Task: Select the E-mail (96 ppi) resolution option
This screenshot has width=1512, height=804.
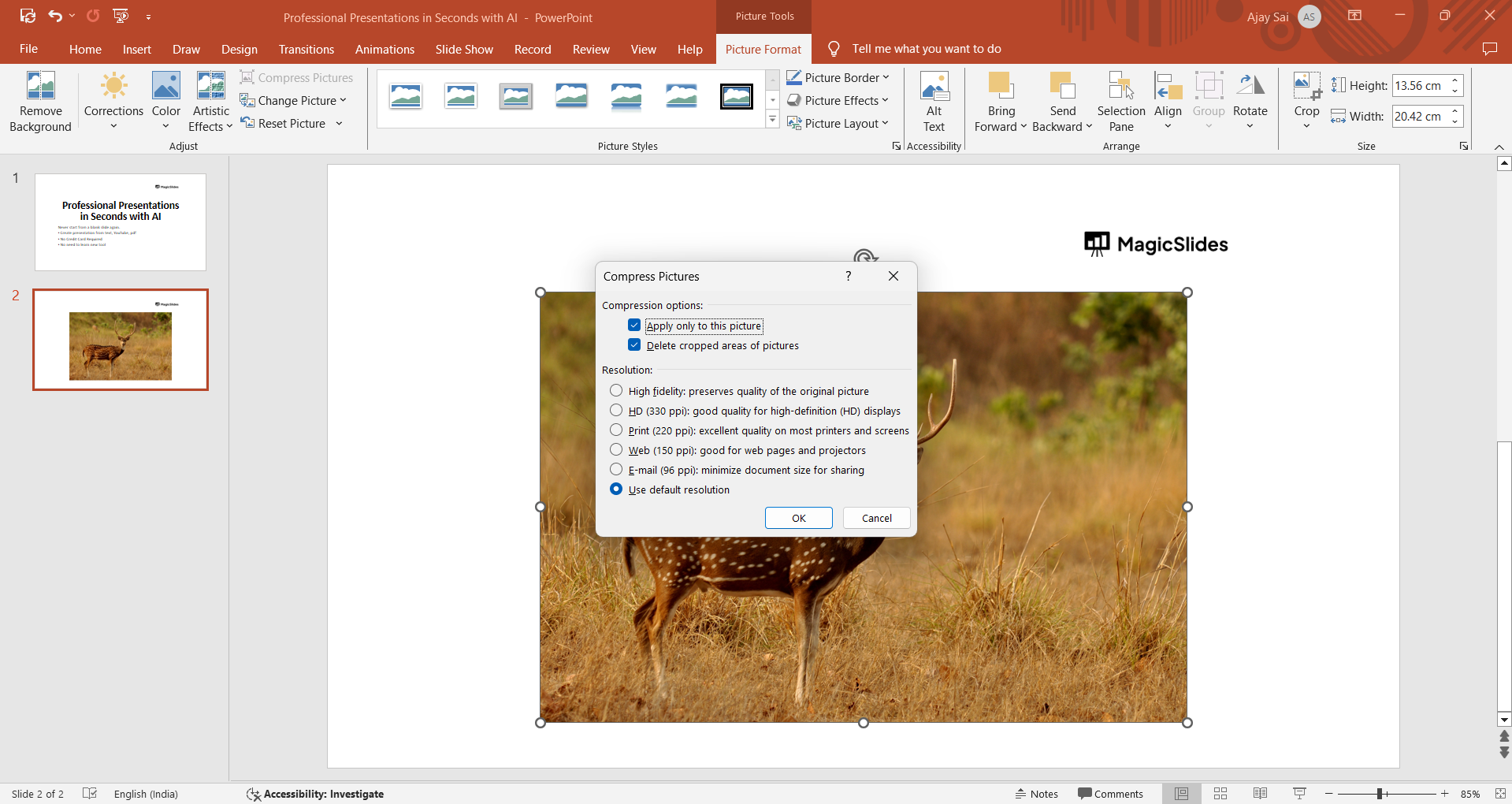Action: 616,470
